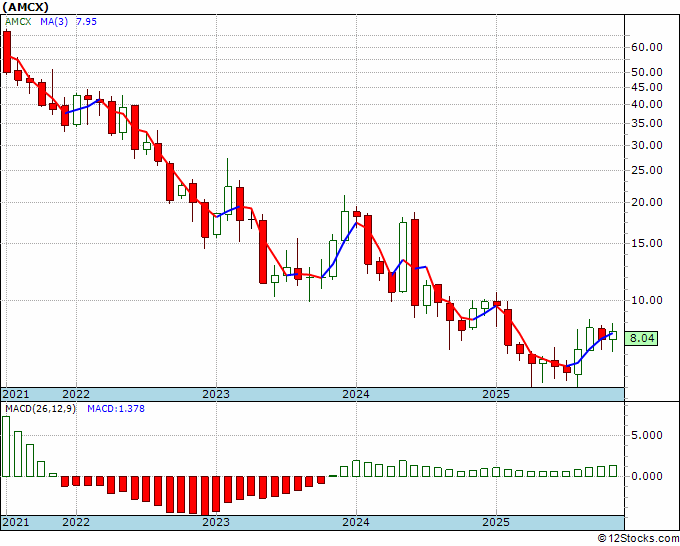This screenshot has height=546, width=680.
Task: Click the MACD(26,12,9) indicator label
Action: [40, 409]
